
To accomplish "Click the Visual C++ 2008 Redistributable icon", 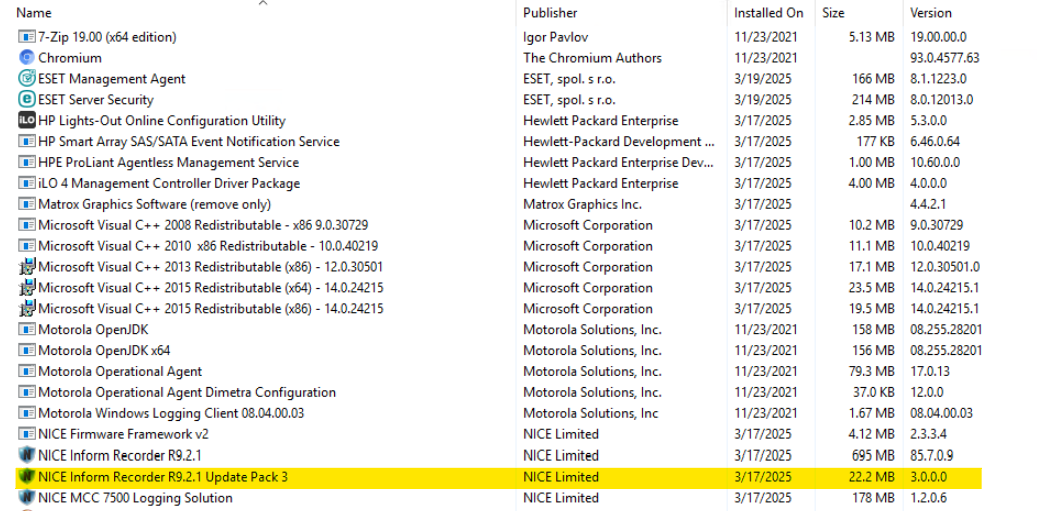I will click(x=27, y=225).
